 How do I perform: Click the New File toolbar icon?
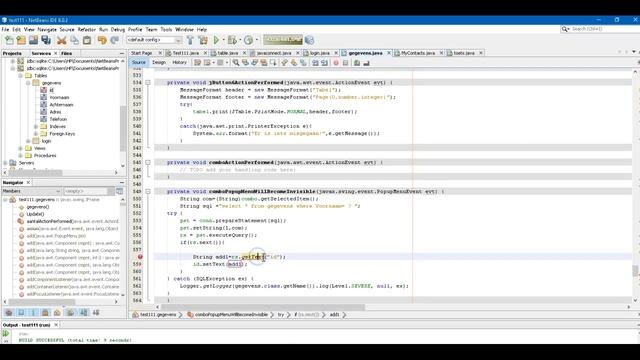click(9, 40)
